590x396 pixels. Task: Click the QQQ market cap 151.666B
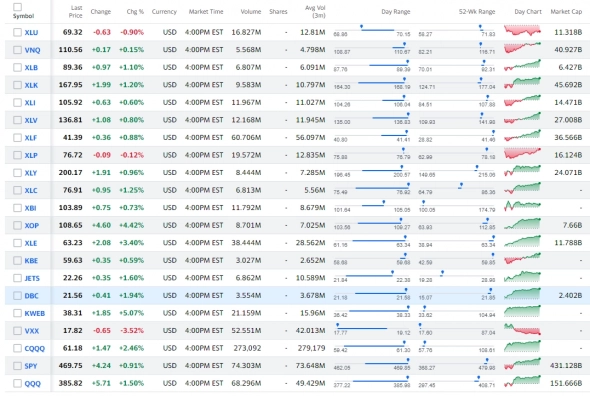pos(566,383)
